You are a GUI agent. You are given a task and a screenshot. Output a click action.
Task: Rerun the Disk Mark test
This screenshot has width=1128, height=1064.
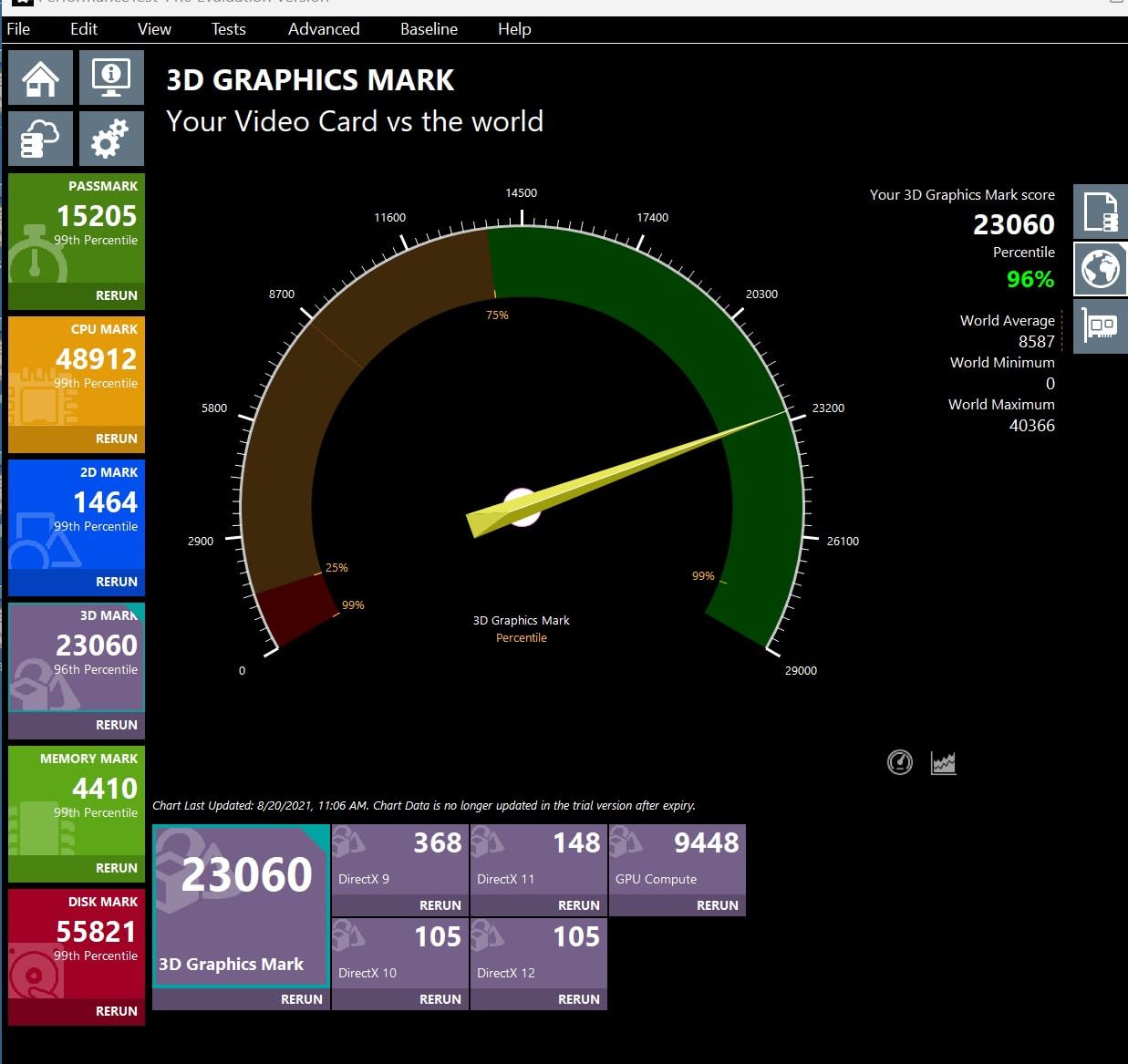point(116,1011)
